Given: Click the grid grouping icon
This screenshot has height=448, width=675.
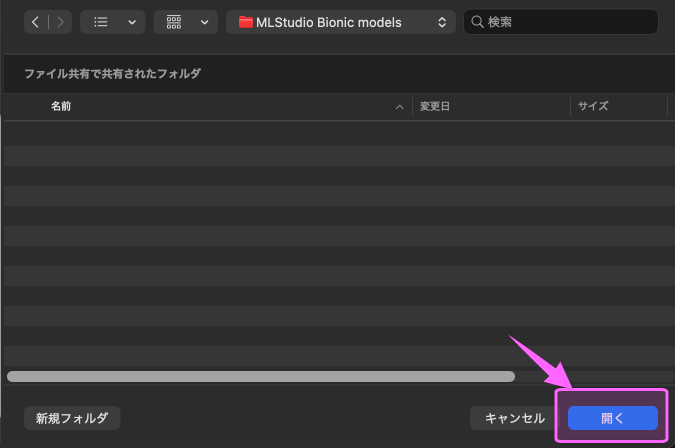Looking at the screenshot, I should (174, 22).
